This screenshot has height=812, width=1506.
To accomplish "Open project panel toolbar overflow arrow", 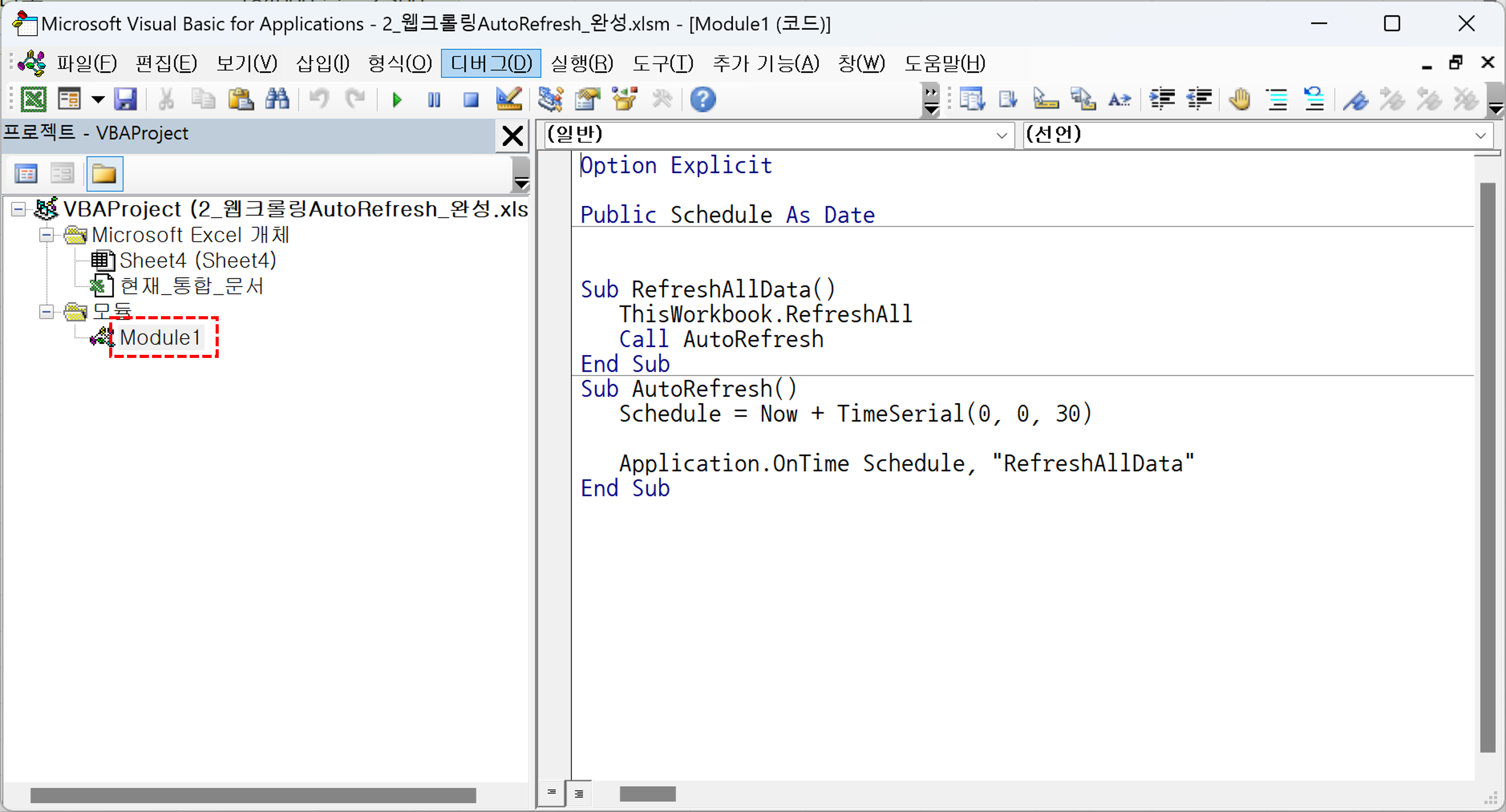I will 520,176.
